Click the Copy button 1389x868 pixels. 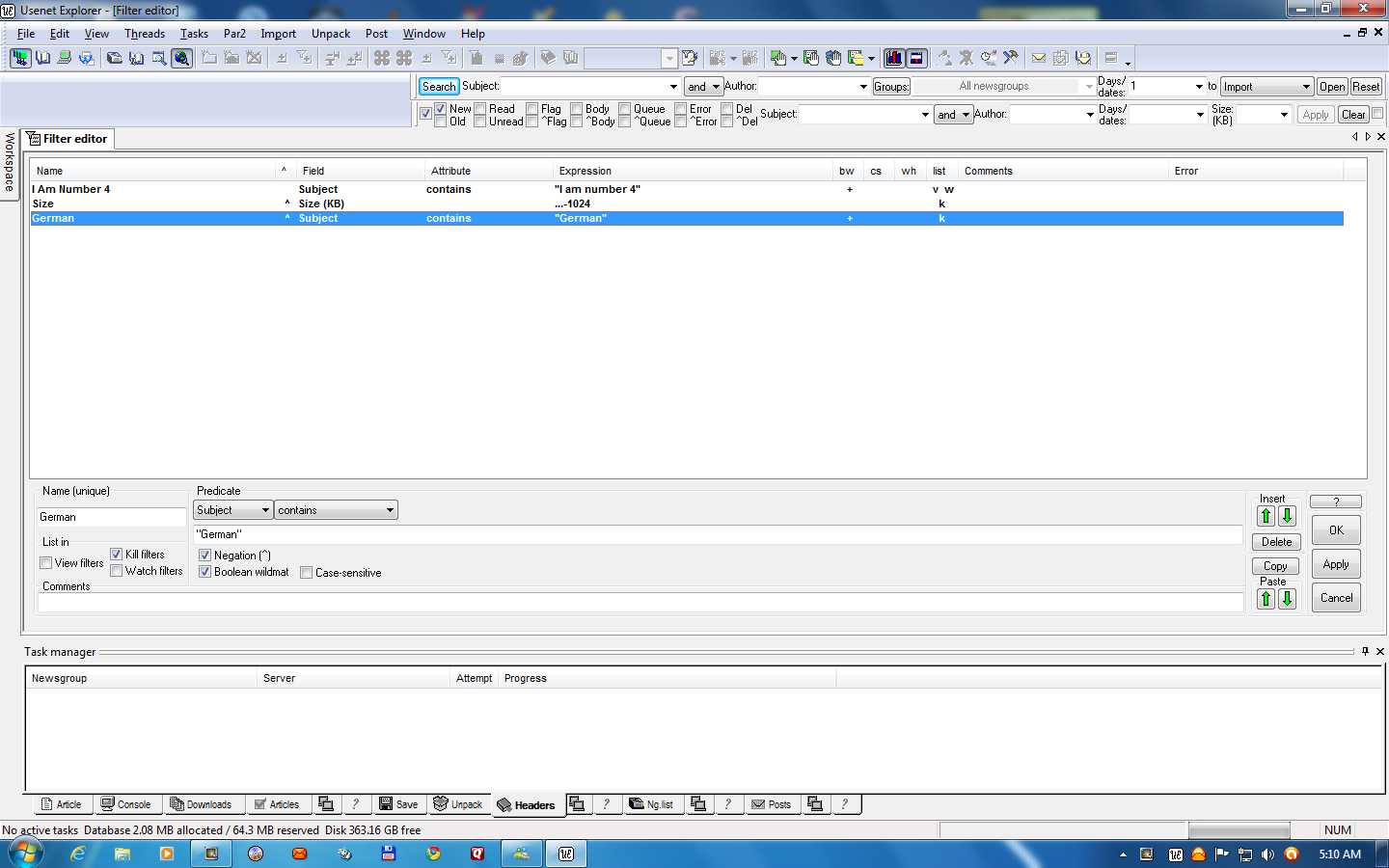[1275, 566]
